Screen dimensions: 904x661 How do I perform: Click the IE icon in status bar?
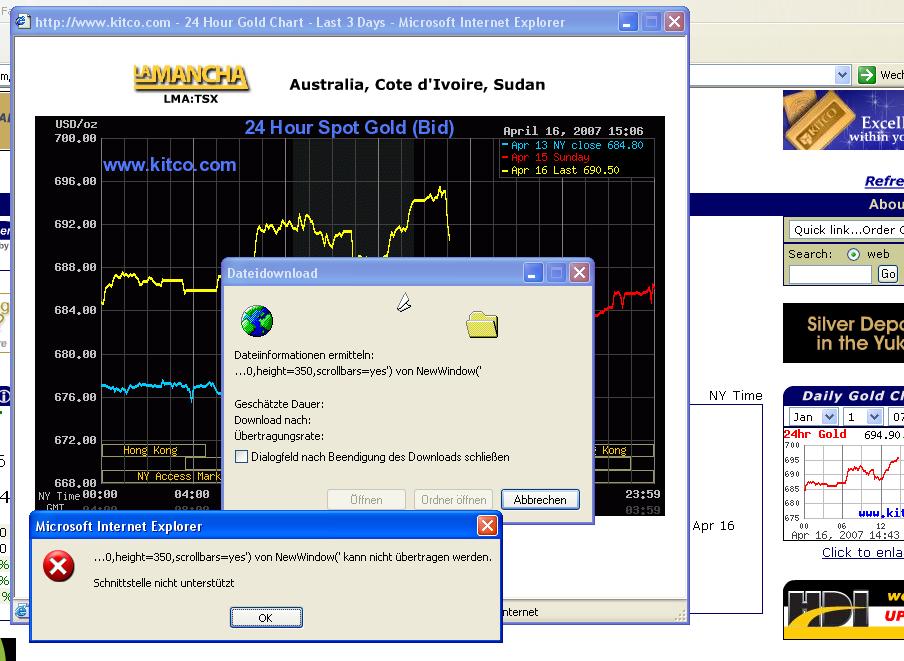(21, 611)
